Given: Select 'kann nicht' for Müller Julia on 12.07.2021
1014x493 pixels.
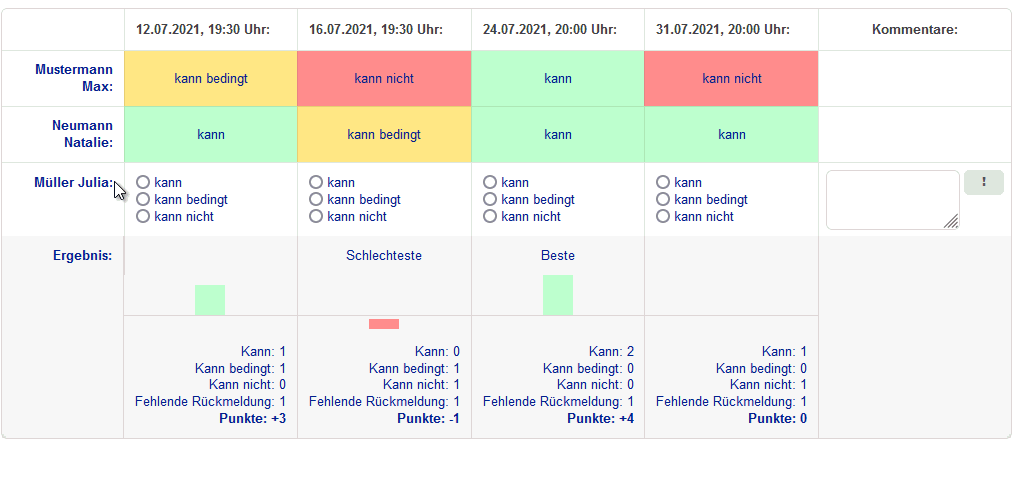Looking at the screenshot, I should (x=143, y=216).
